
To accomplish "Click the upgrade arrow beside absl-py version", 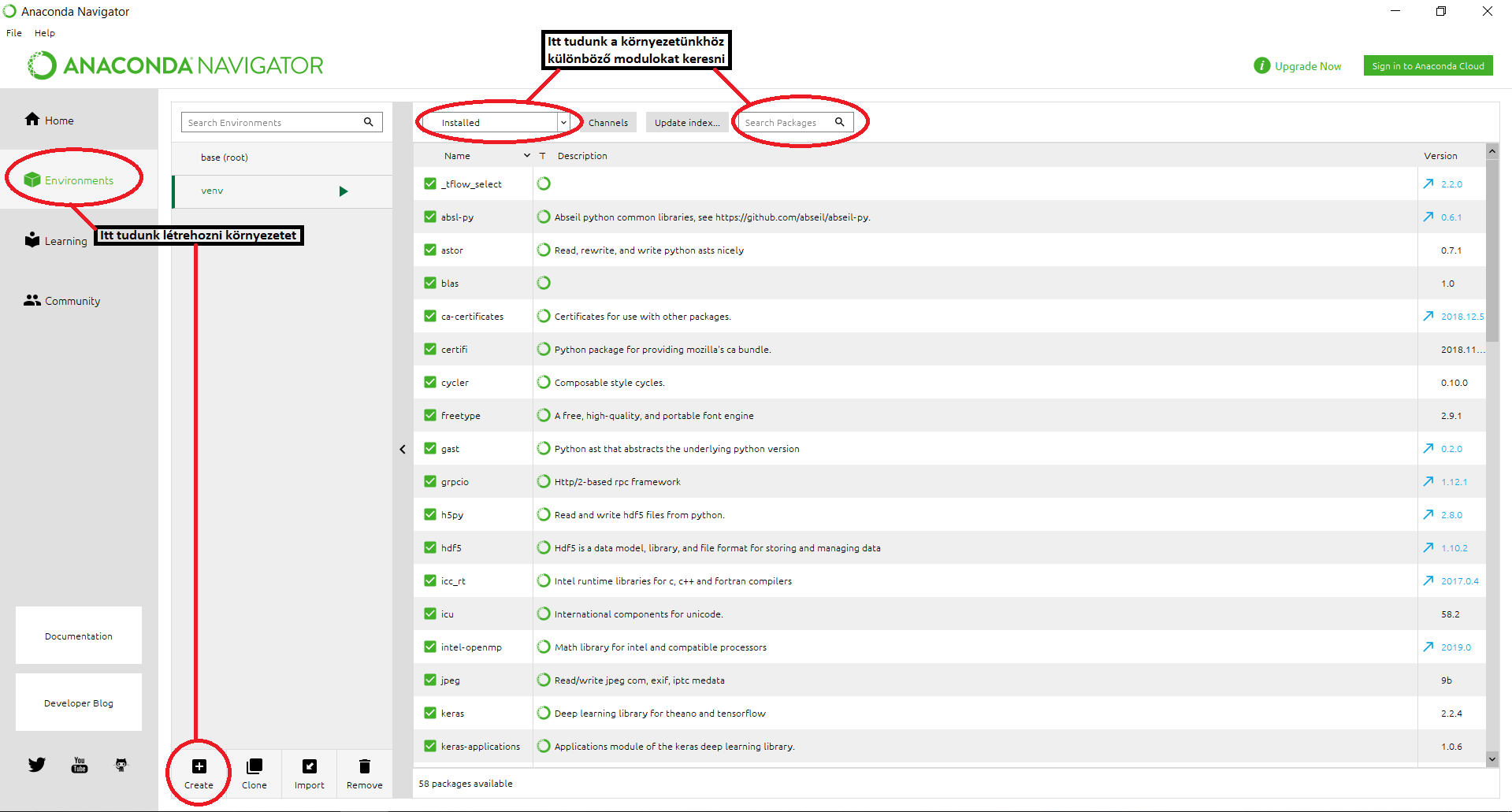I will [1428, 217].
